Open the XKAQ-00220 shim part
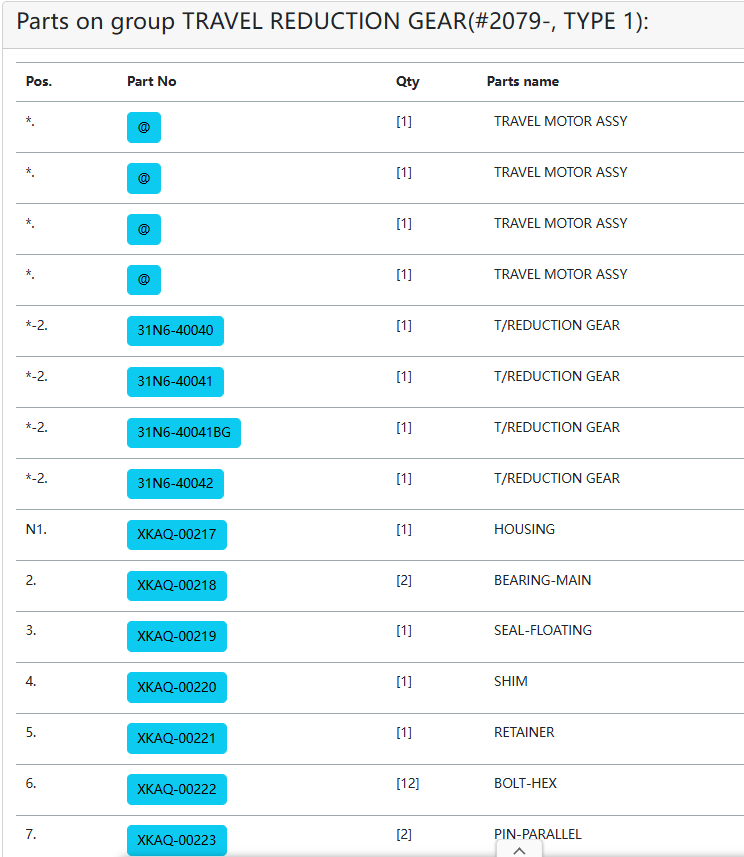Screen dimensions: 744x857 (x=177, y=687)
